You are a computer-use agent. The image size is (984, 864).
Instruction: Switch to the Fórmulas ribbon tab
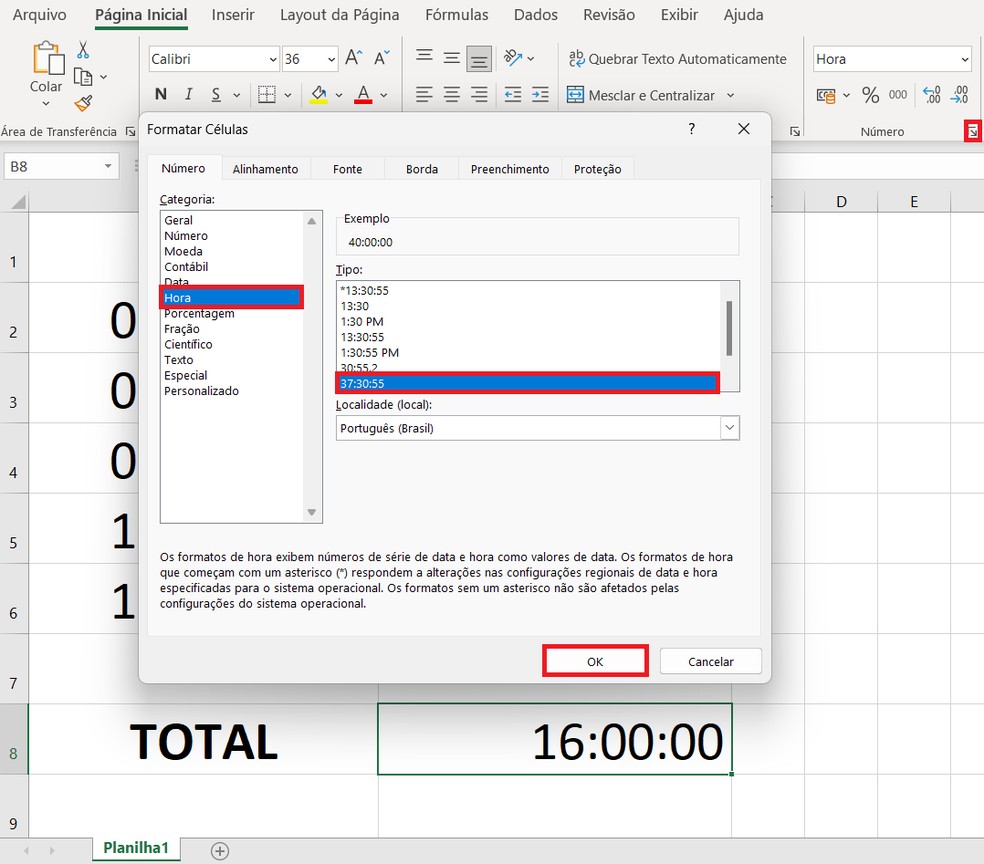click(x=456, y=15)
